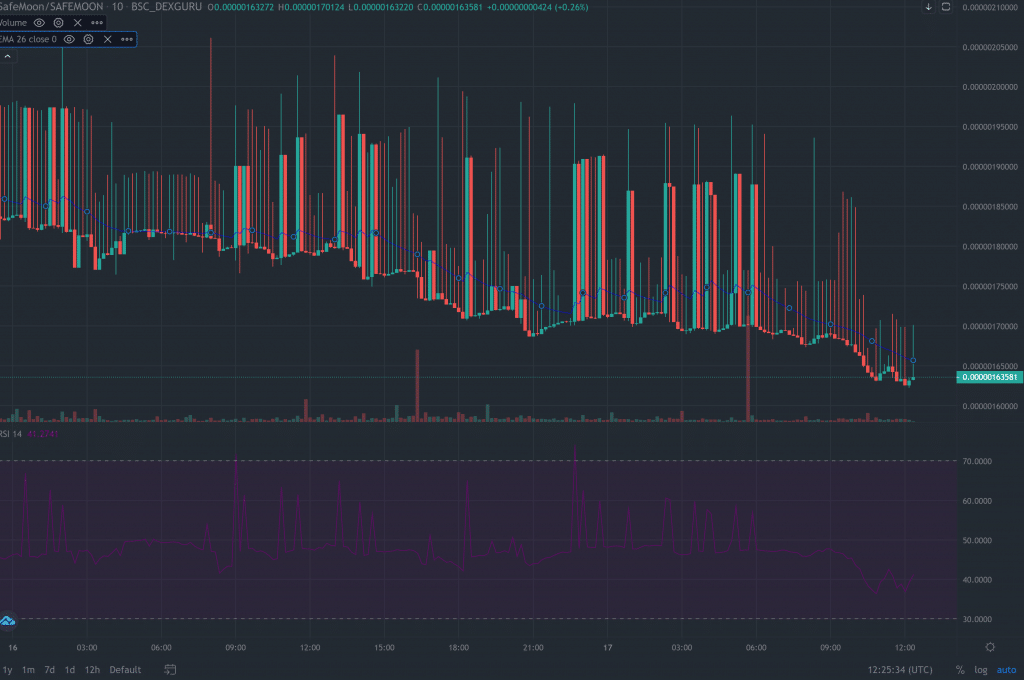Viewport: 1024px width, 680px height.
Task: Click the 70.0000 RSI level label
Action: click(977, 461)
